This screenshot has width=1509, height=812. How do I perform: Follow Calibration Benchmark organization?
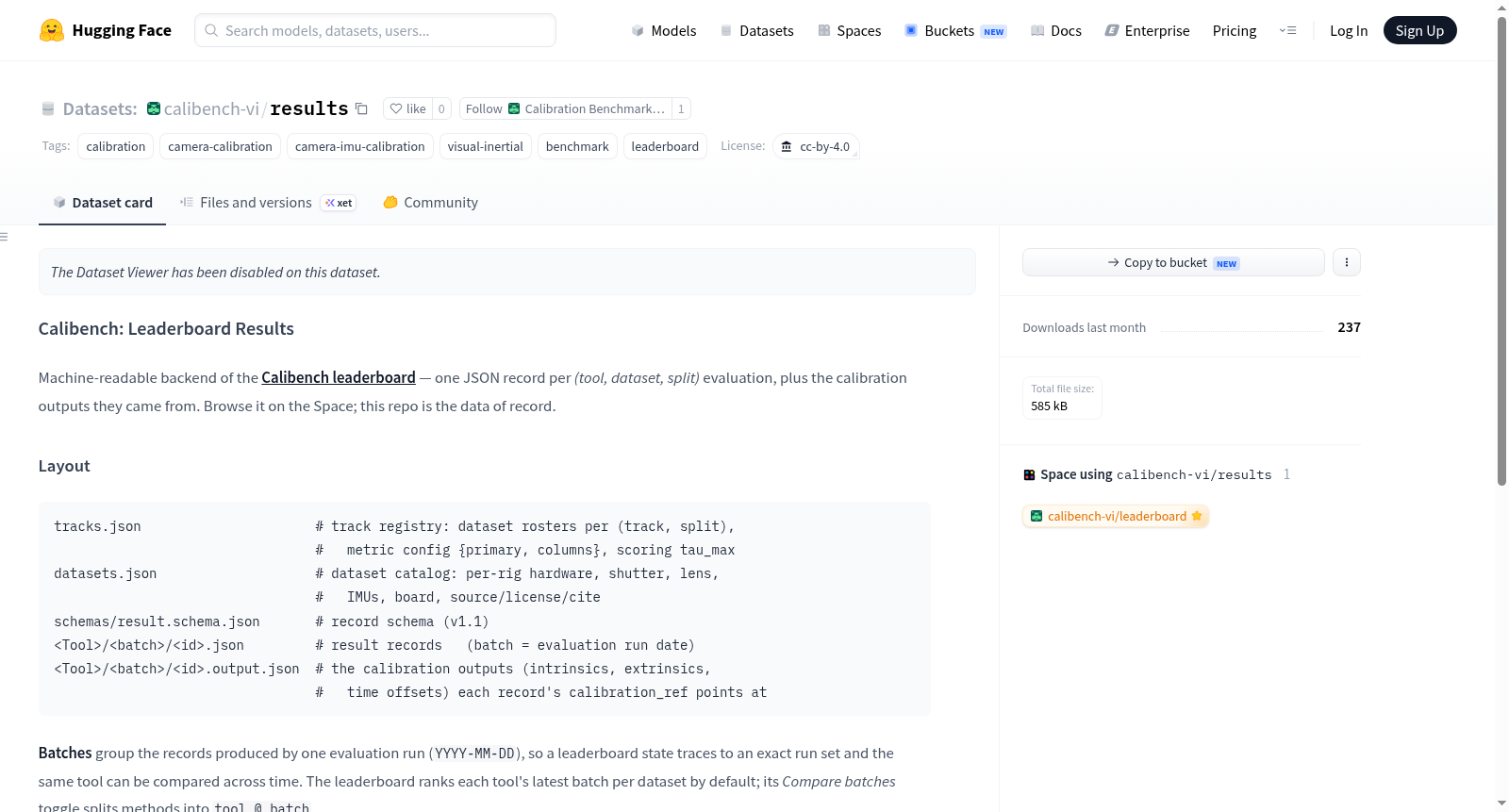(564, 108)
